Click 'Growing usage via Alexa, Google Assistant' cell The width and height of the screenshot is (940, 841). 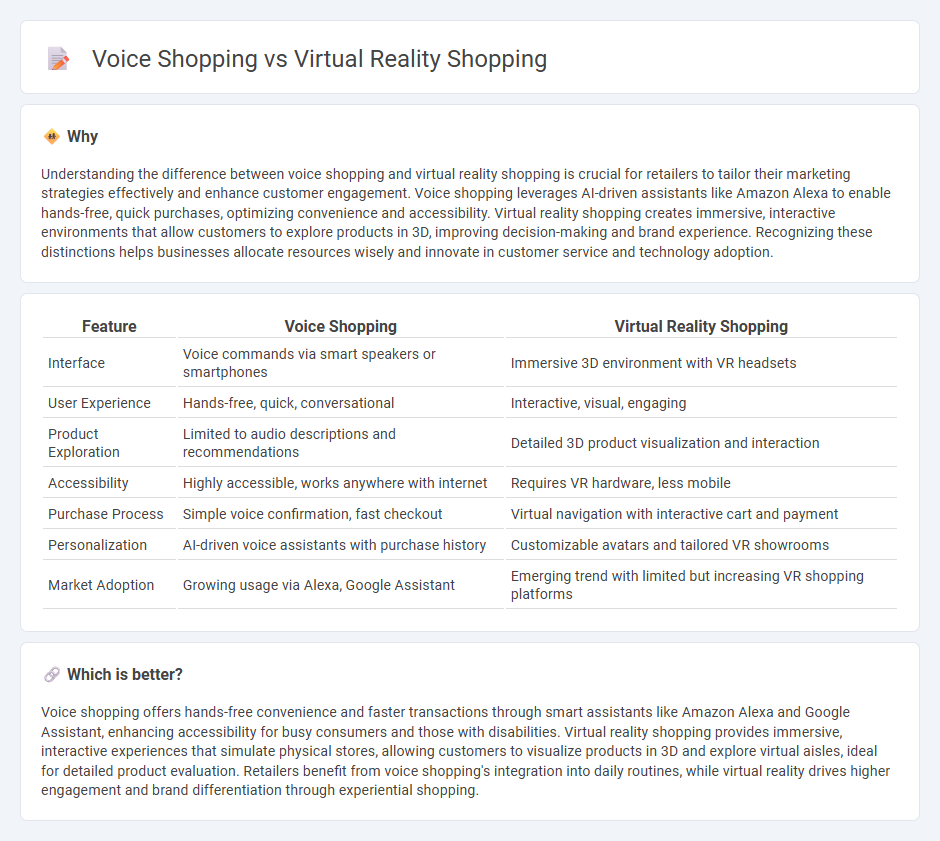(341, 585)
